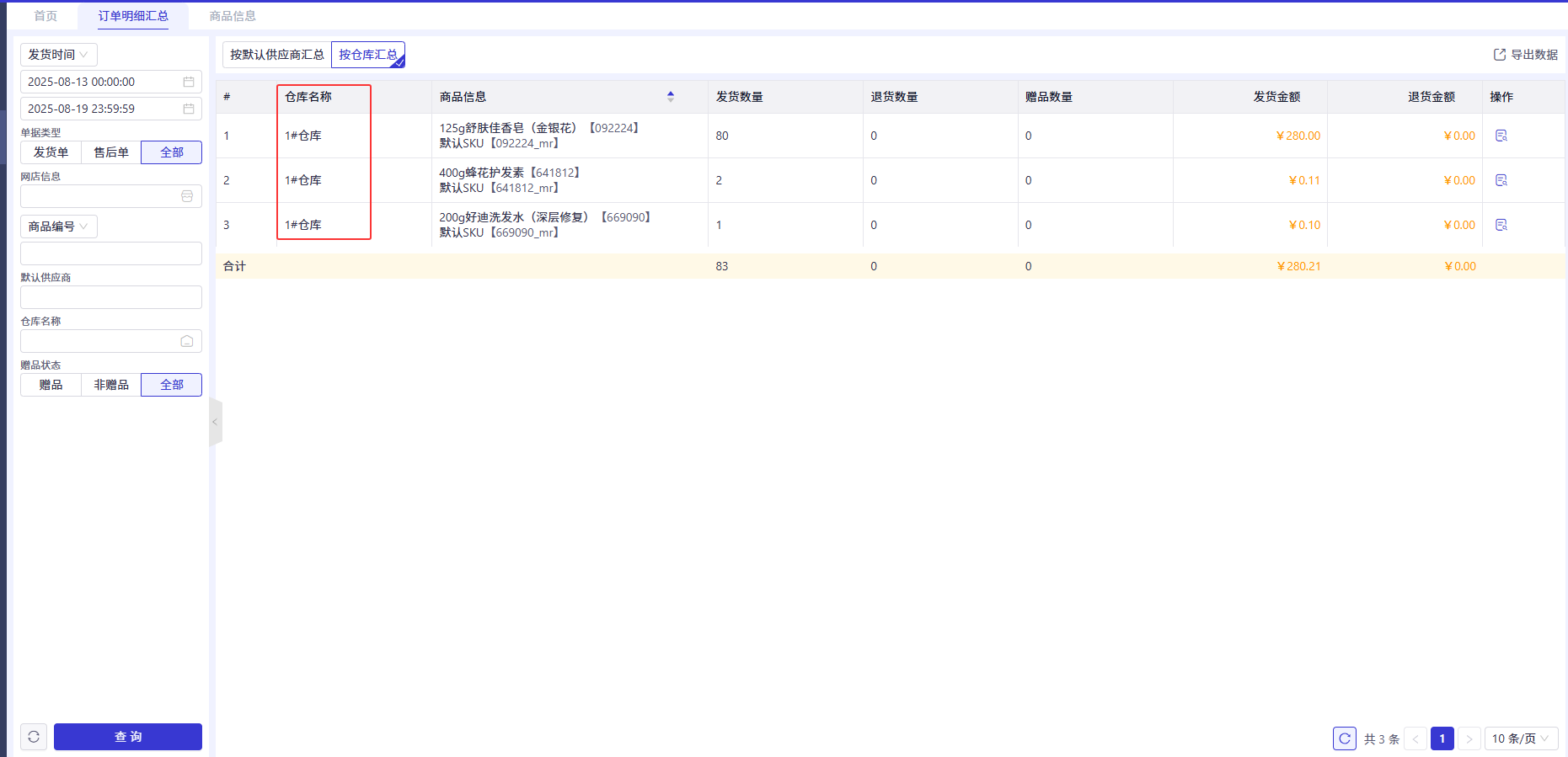
Task: Select the 赠品 gift status
Action: (51, 385)
